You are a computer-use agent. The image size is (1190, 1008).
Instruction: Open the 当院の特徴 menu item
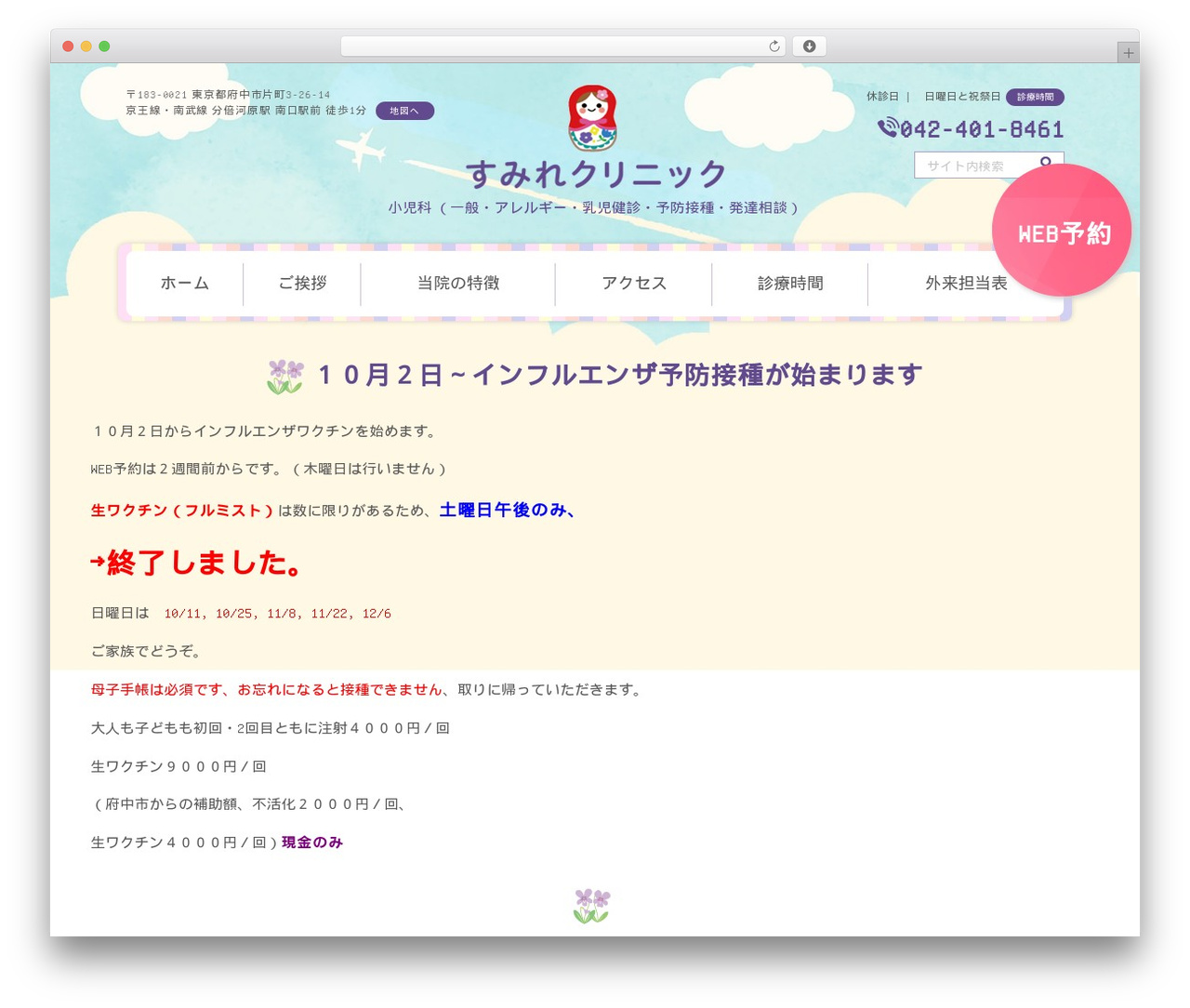[458, 284]
